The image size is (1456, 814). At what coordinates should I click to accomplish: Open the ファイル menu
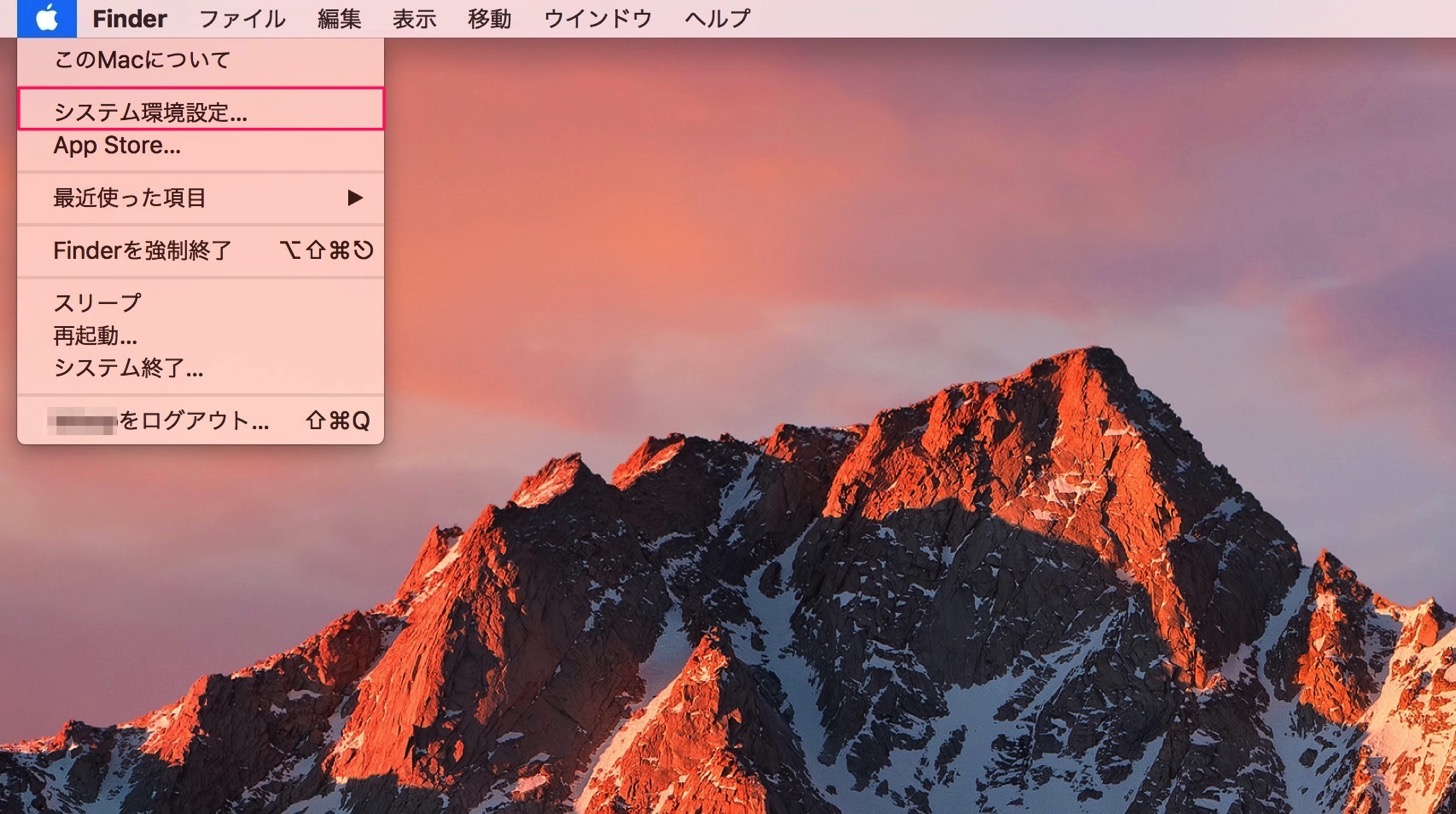pos(242,18)
